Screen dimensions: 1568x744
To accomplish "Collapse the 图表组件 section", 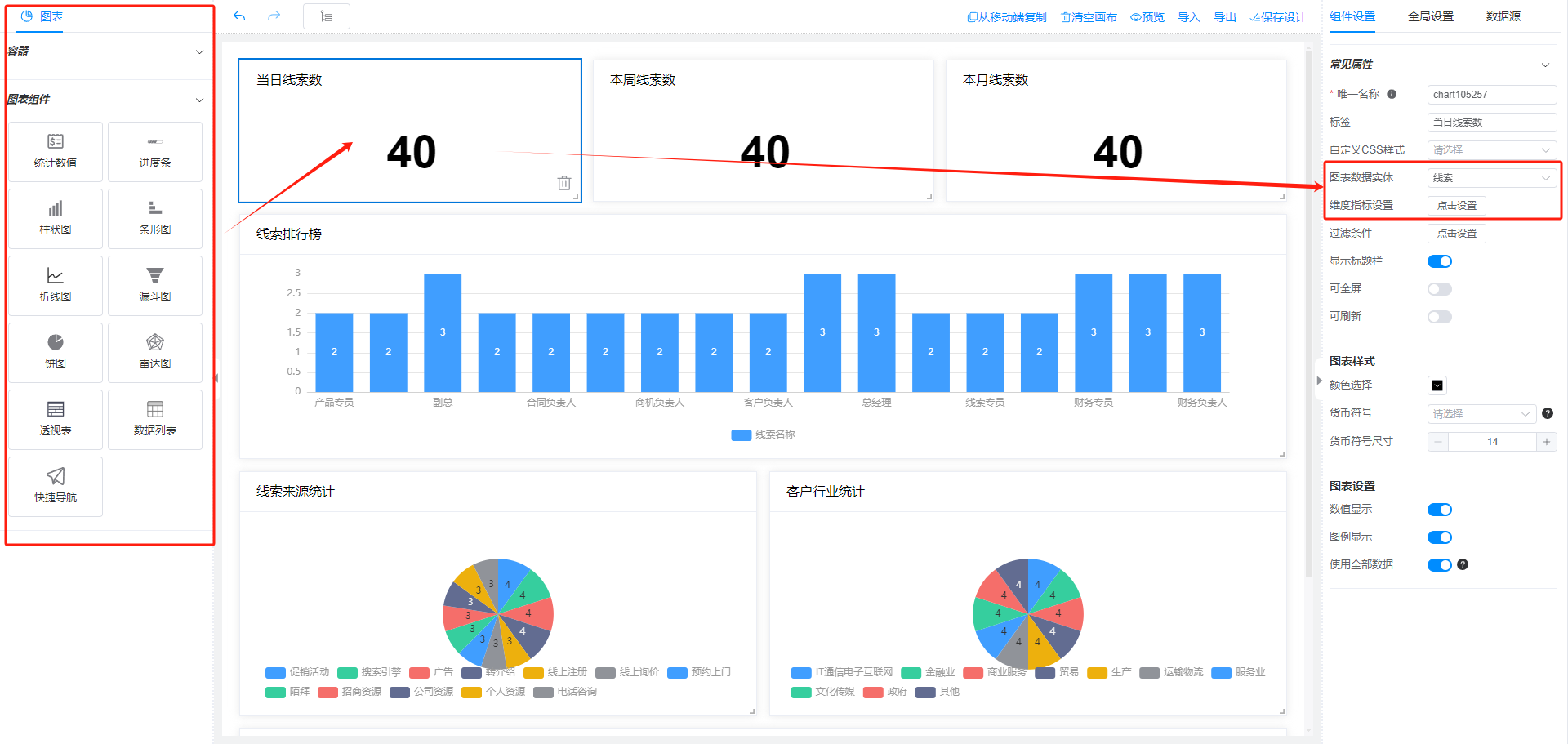I will tap(199, 100).
